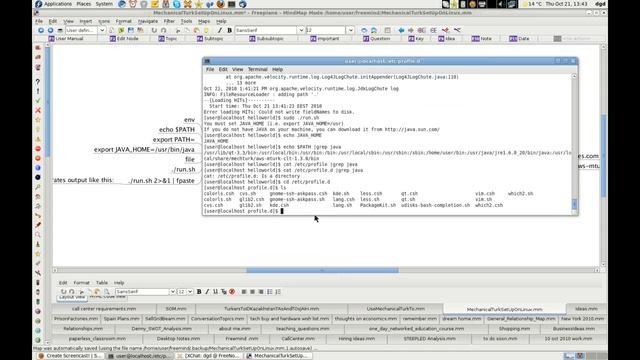This screenshot has width=640, height=360.
Task: Click the redo icon in the note editor toolbar
Action: pos(72,292)
